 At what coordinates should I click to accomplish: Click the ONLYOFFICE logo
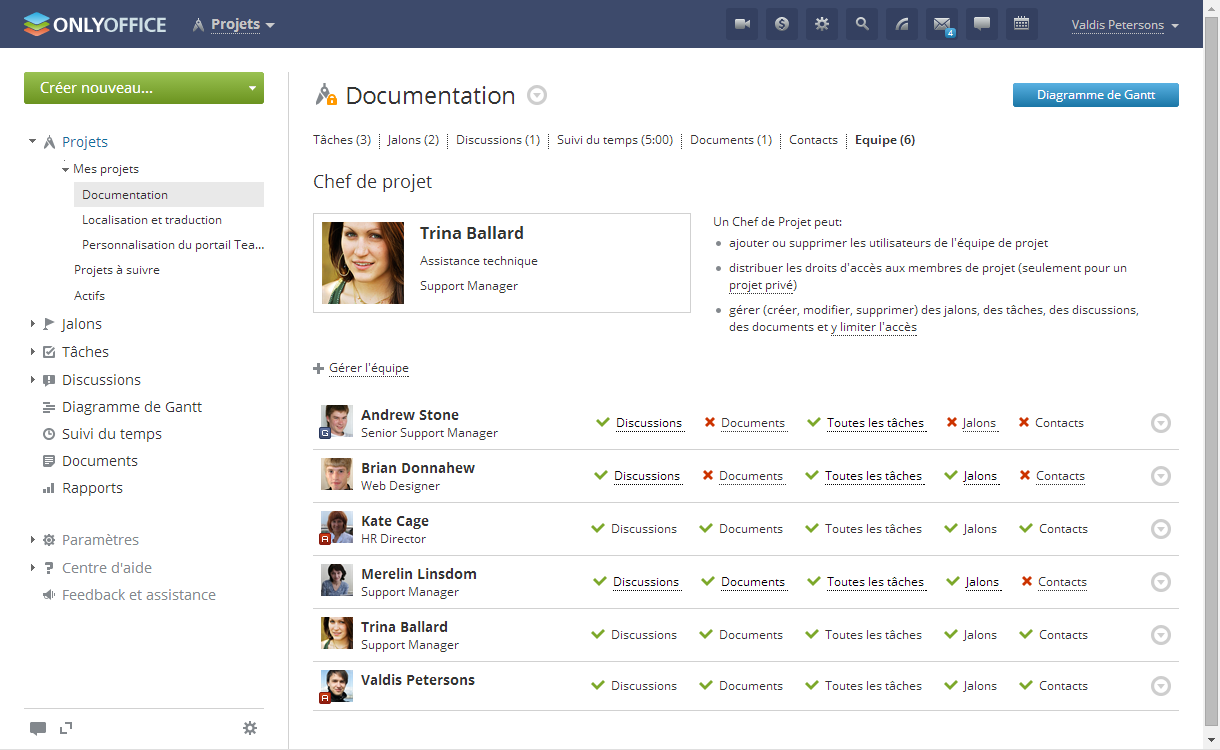click(95, 24)
